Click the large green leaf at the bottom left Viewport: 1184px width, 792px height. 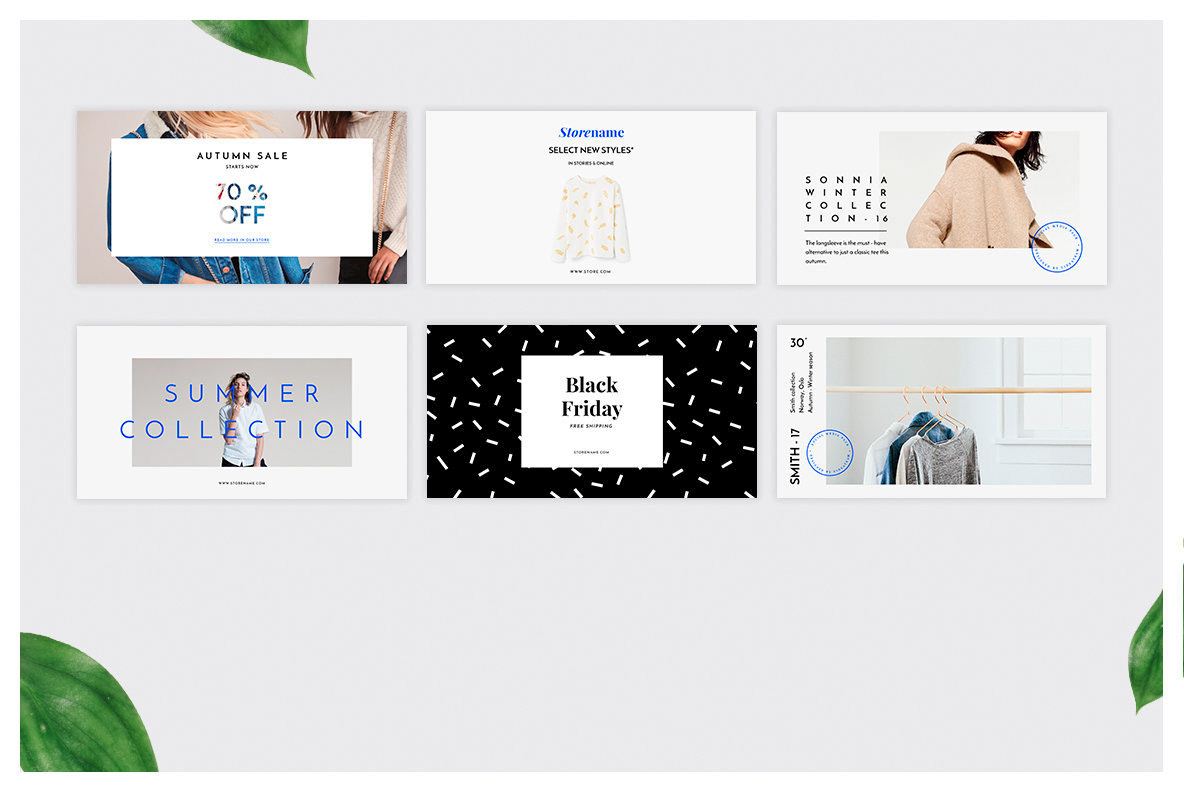pos(85,704)
